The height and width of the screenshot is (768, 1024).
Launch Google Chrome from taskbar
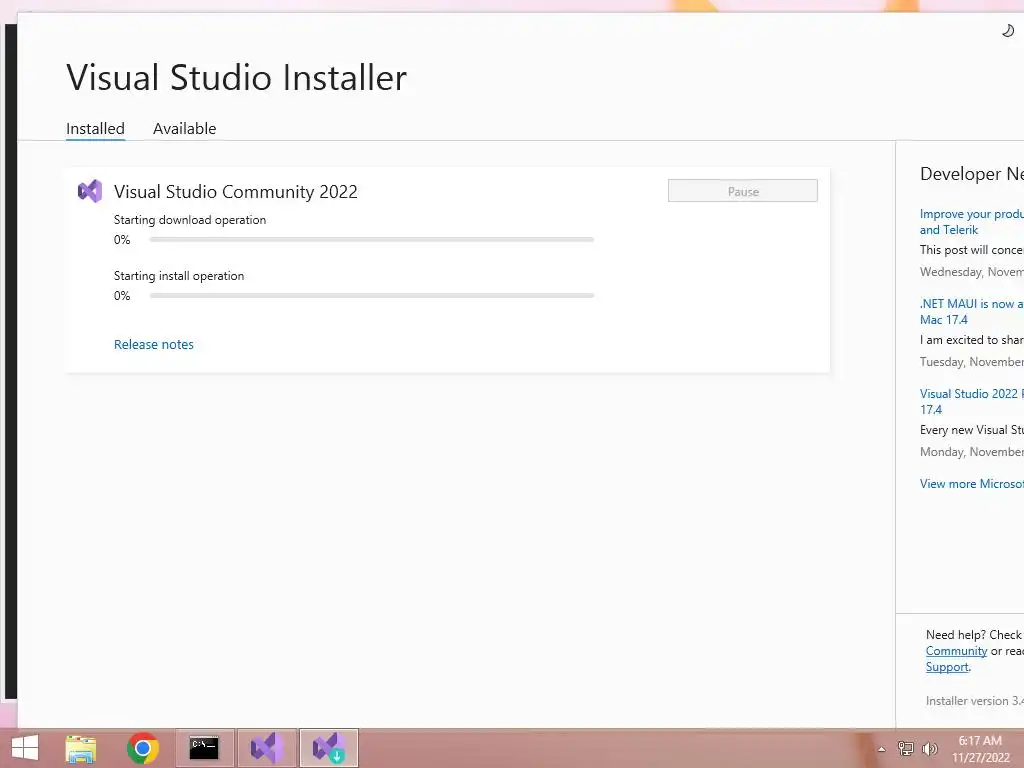[x=142, y=748]
